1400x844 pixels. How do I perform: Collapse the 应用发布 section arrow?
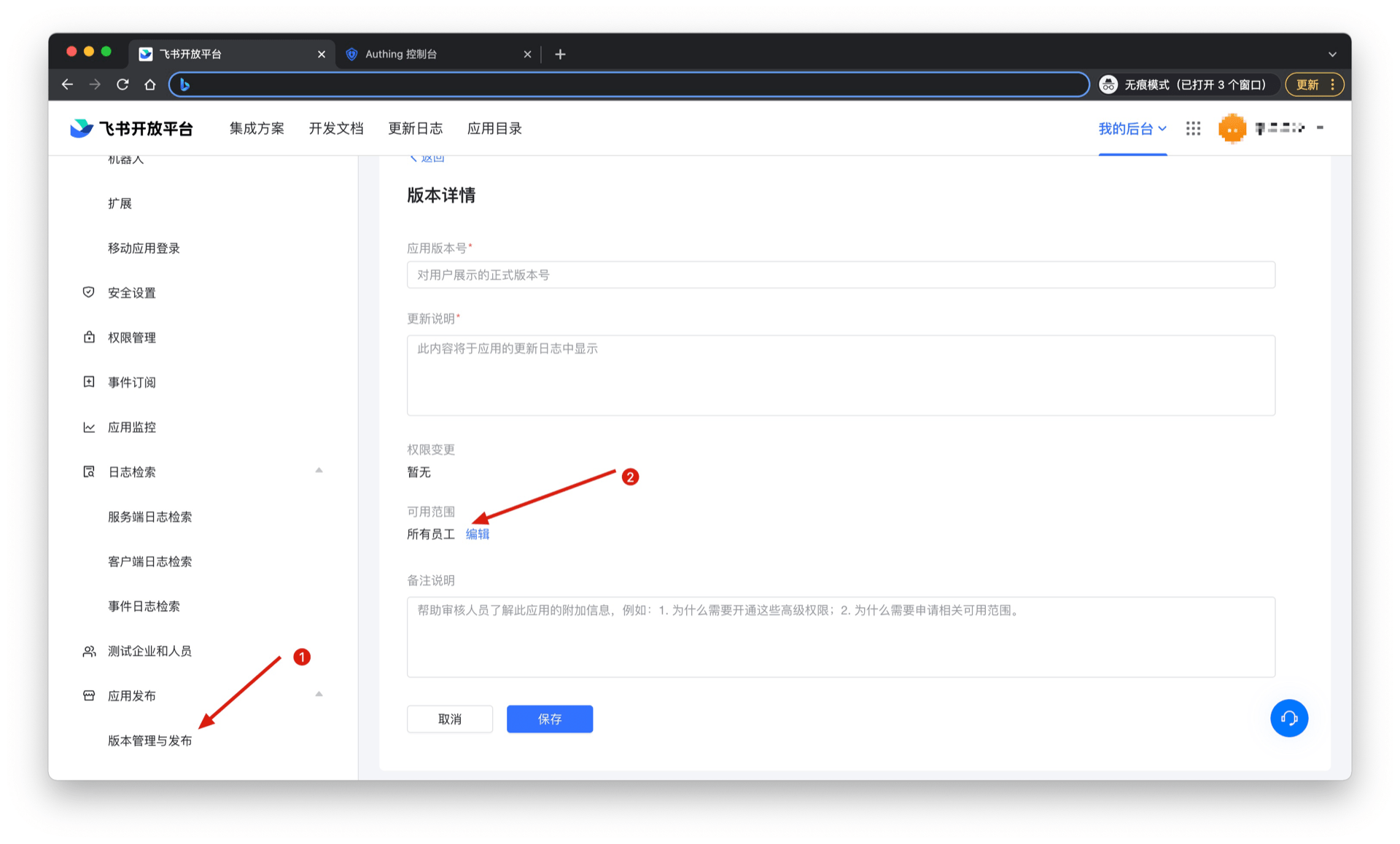pyautogui.click(x=319, y=695)
